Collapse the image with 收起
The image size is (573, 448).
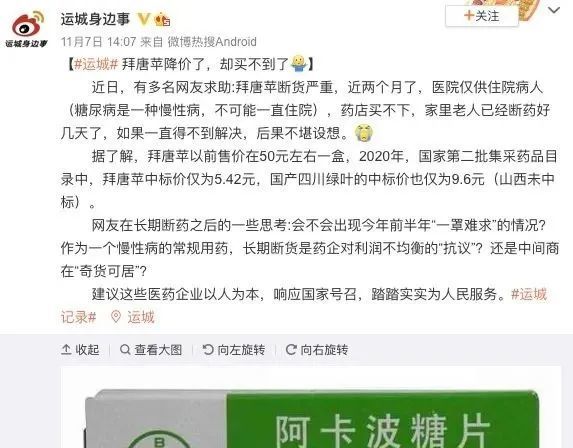click(80, 350)
